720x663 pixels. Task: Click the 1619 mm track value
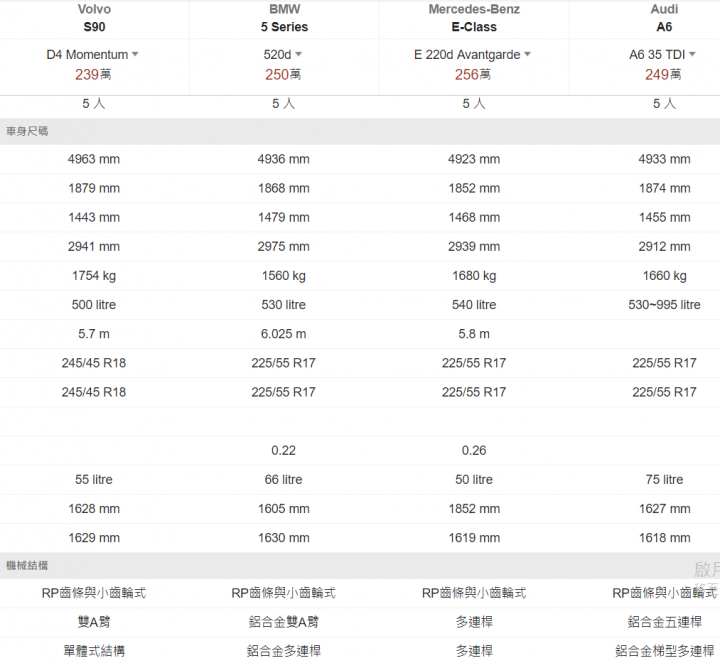click(474, 538)
